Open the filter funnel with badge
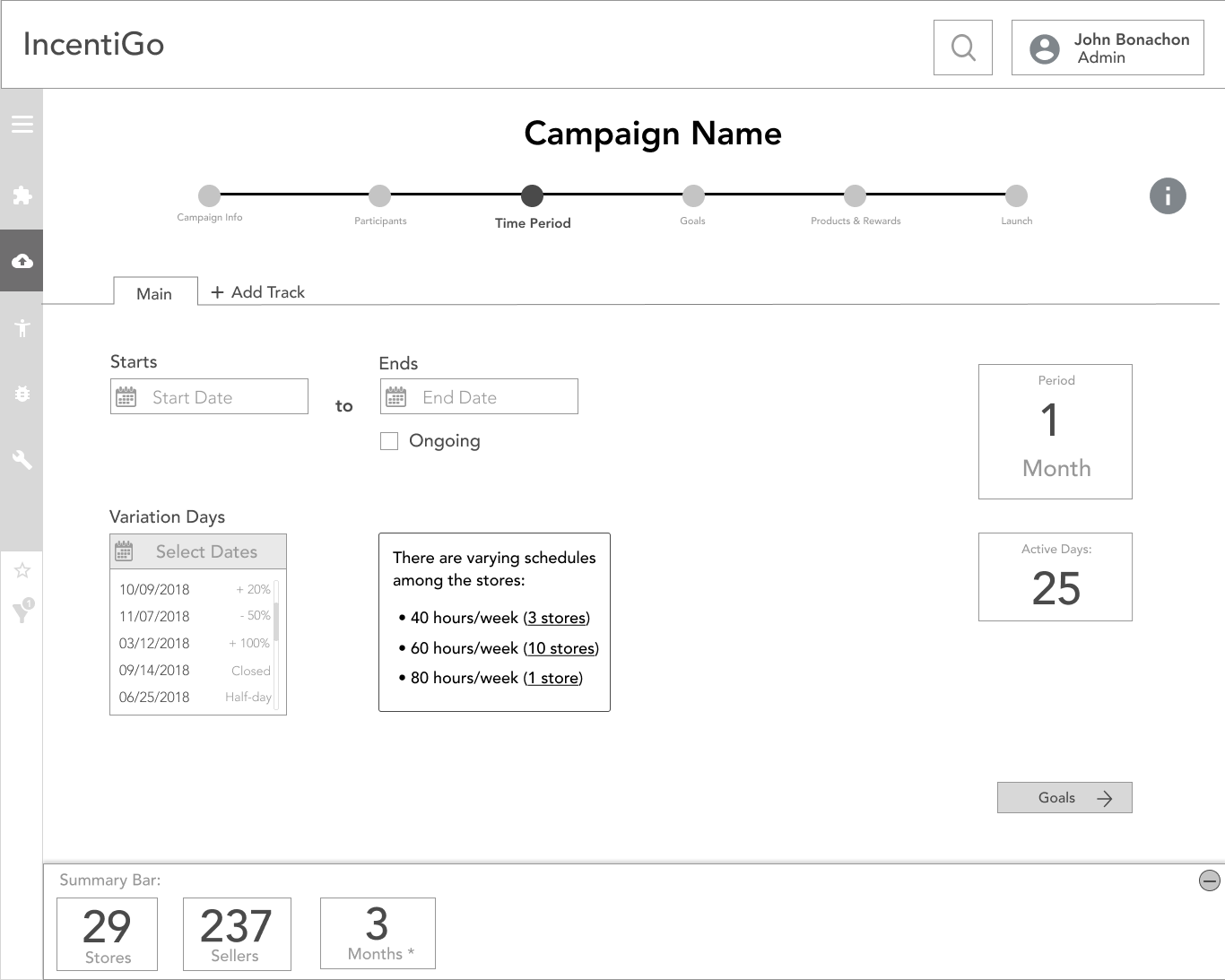Viewport: 1225px width, 980px height. (x=22, y=611)
